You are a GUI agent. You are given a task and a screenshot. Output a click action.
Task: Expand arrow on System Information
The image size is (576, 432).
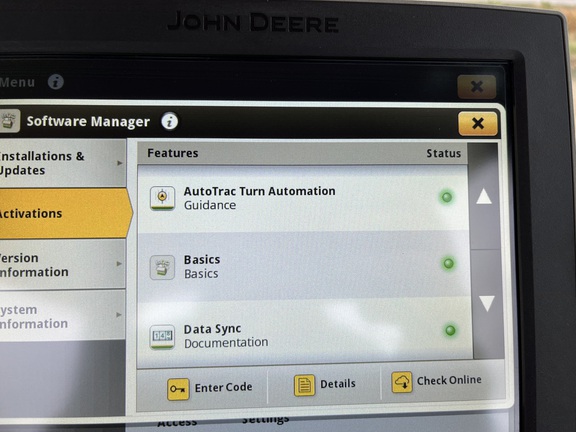119,314
